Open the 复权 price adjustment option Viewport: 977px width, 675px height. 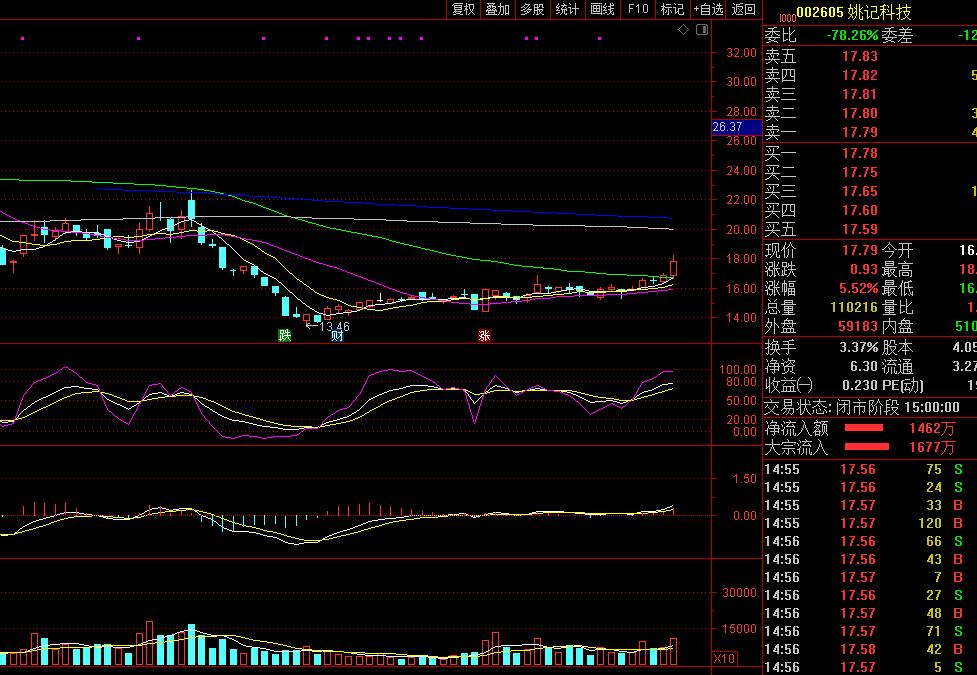[463, 9]
